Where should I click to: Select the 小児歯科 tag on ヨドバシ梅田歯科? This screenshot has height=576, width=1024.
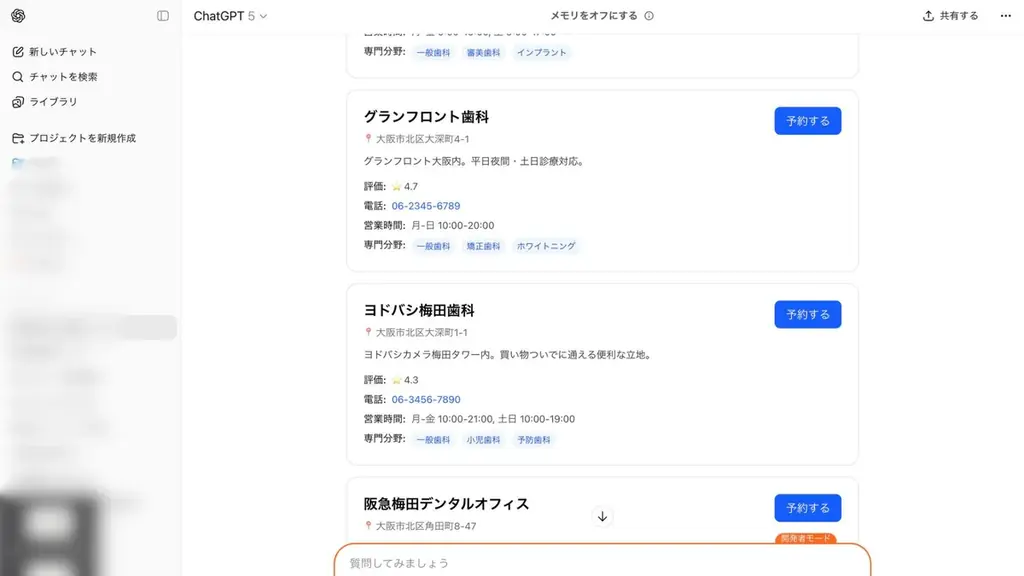485,439
